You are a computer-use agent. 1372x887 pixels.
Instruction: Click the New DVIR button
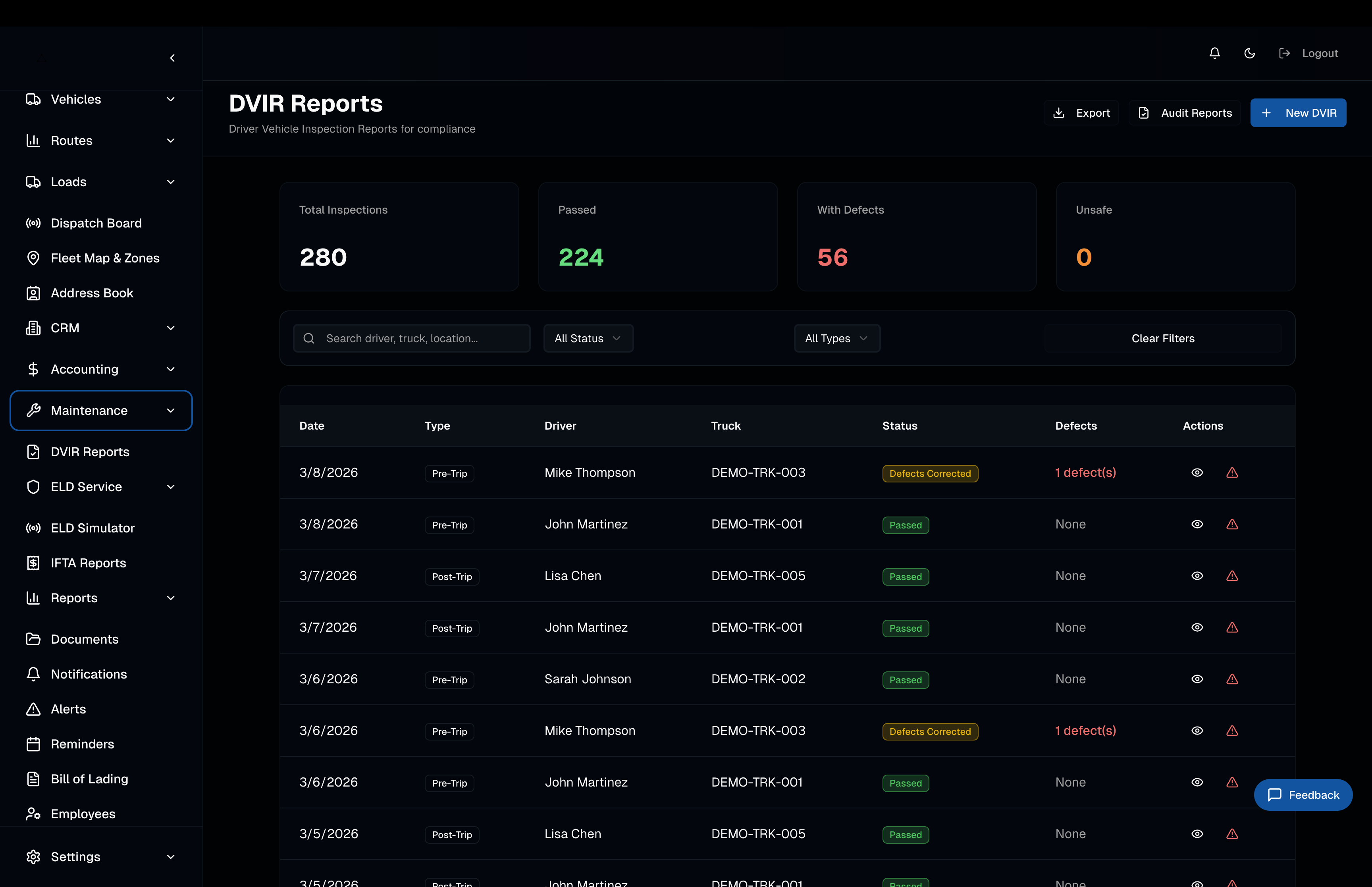(x=1298, y=113)
